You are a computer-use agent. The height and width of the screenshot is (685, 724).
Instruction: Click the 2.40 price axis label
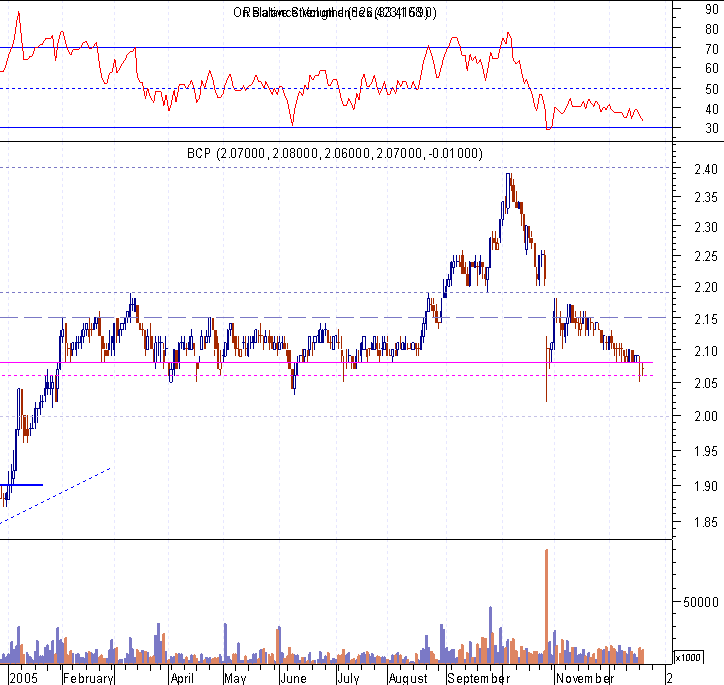pyautogui.click(x=706, y=169)
